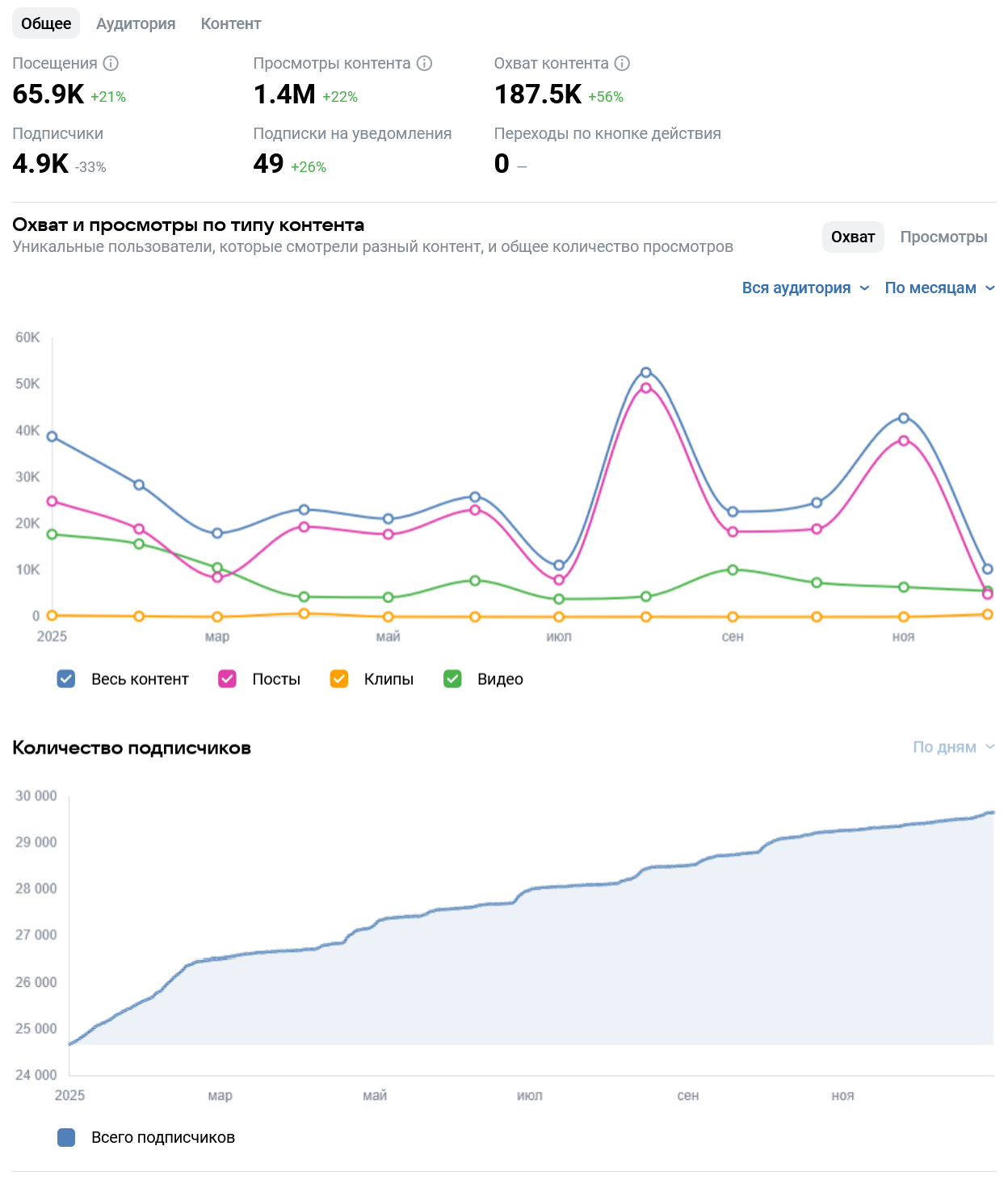Image resolution: width=1008 pixels, height=1184 pixels.
Task: Toggle the Весь контент checkbox
Action: 66,679
